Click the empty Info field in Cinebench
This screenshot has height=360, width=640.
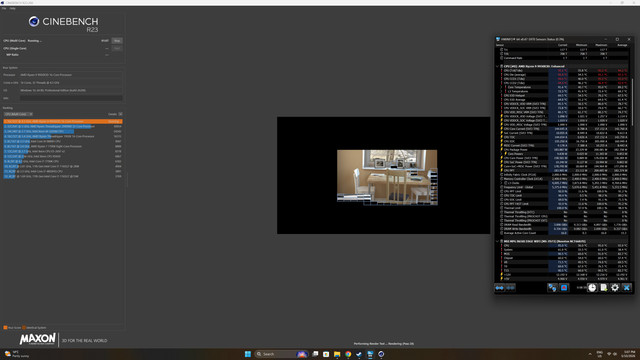tap(71, 98)
